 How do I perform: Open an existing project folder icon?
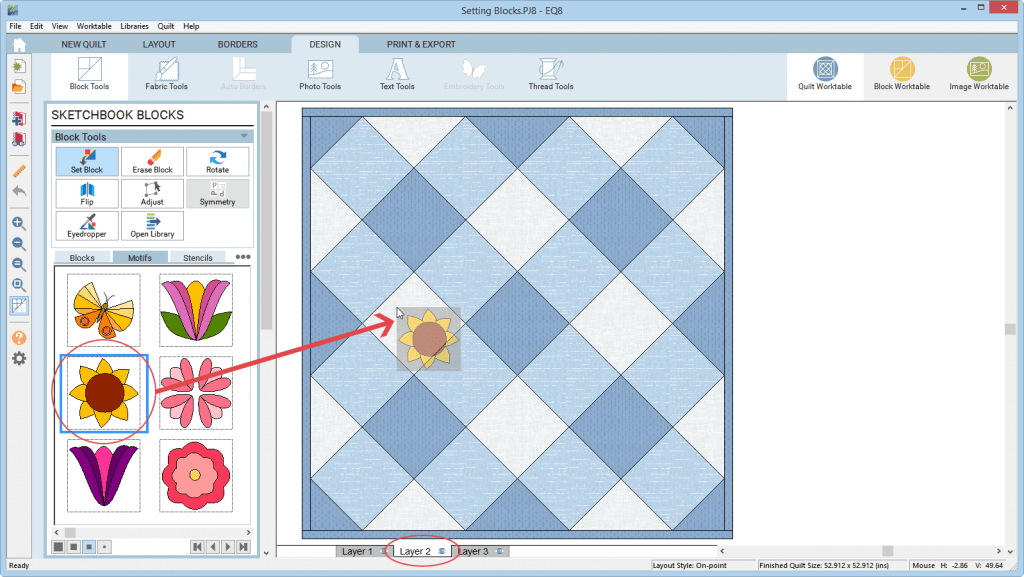19,87
